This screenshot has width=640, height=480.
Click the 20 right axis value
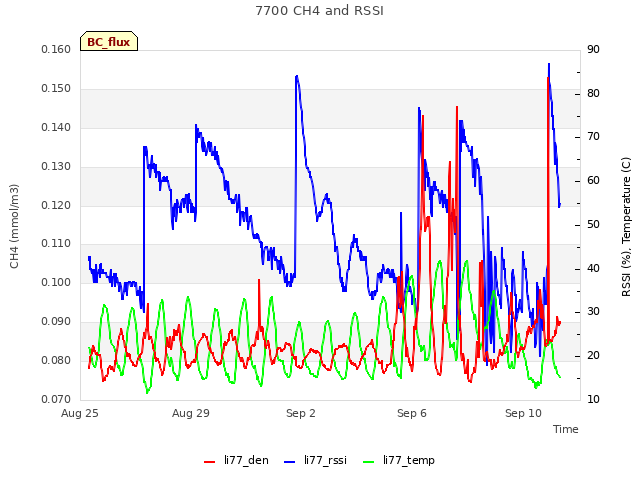[593, 355]
